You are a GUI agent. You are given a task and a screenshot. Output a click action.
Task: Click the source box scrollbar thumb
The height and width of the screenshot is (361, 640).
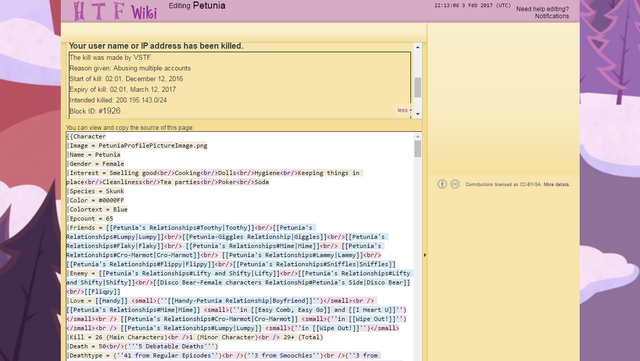pos(418,149)
